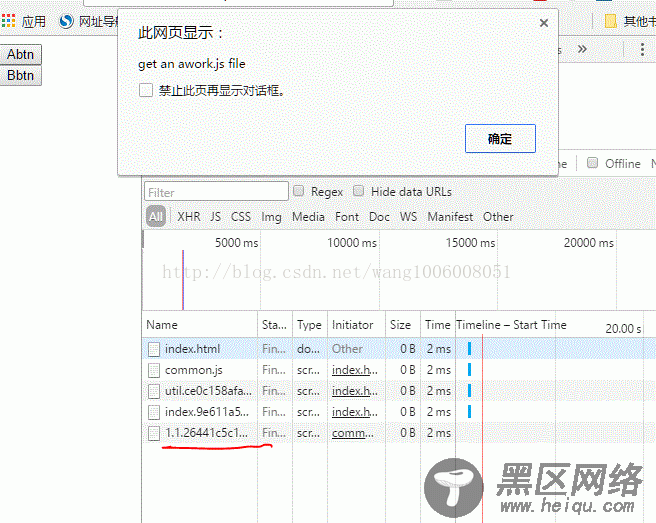Viewport: 656px width, 523px height.
Task: Select the WS filter
Action: pos(408,217)
